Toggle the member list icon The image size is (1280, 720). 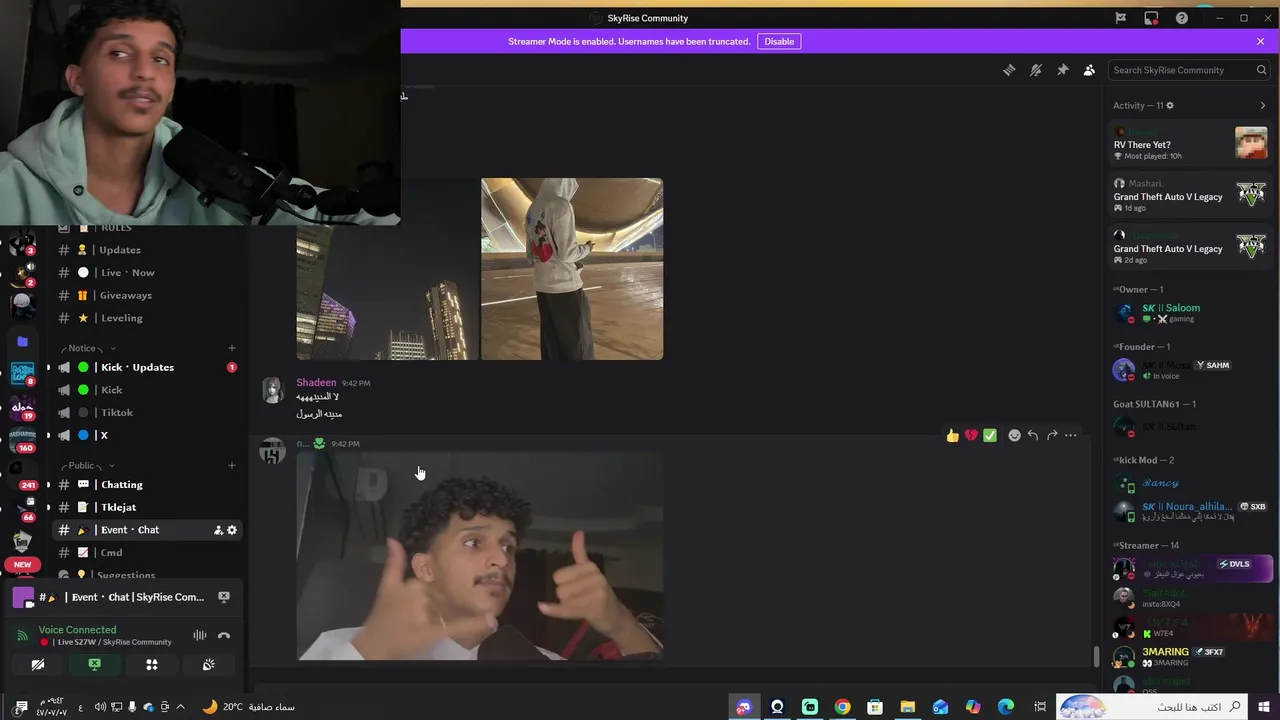(1089, 70)
